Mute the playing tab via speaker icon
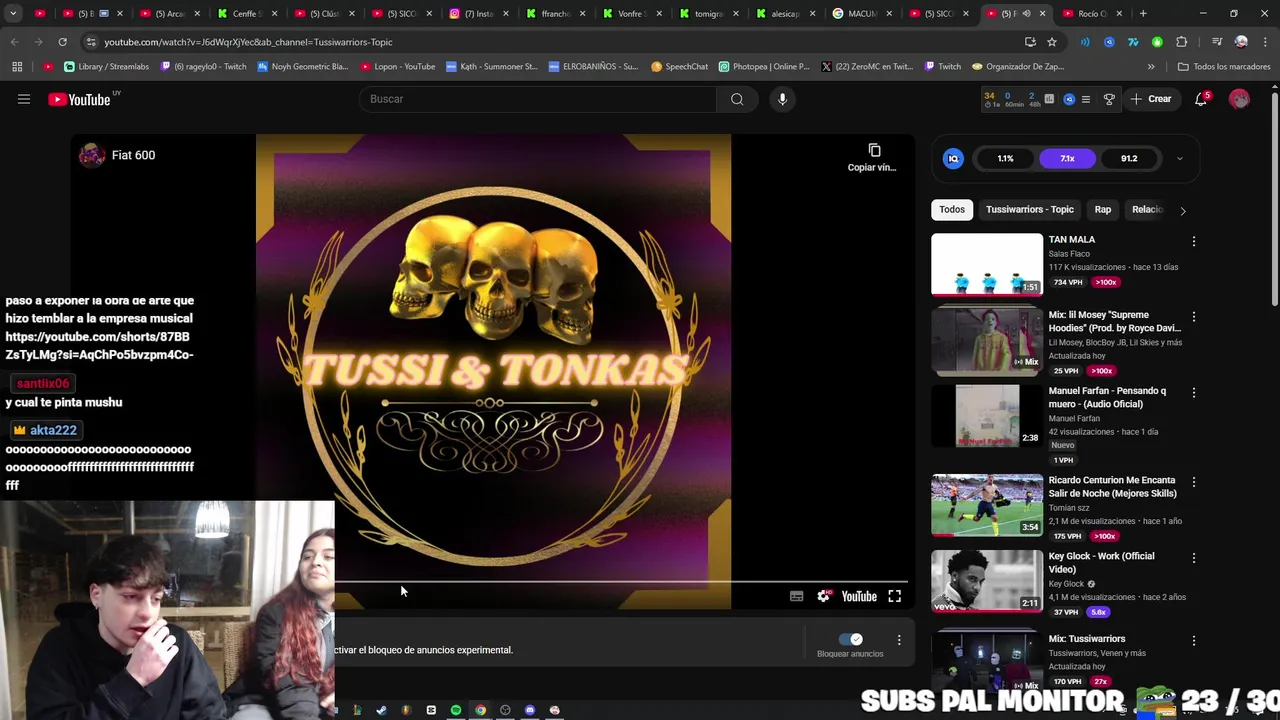1280x720 pixels. pyautogui.click(x=1026, y=14)
